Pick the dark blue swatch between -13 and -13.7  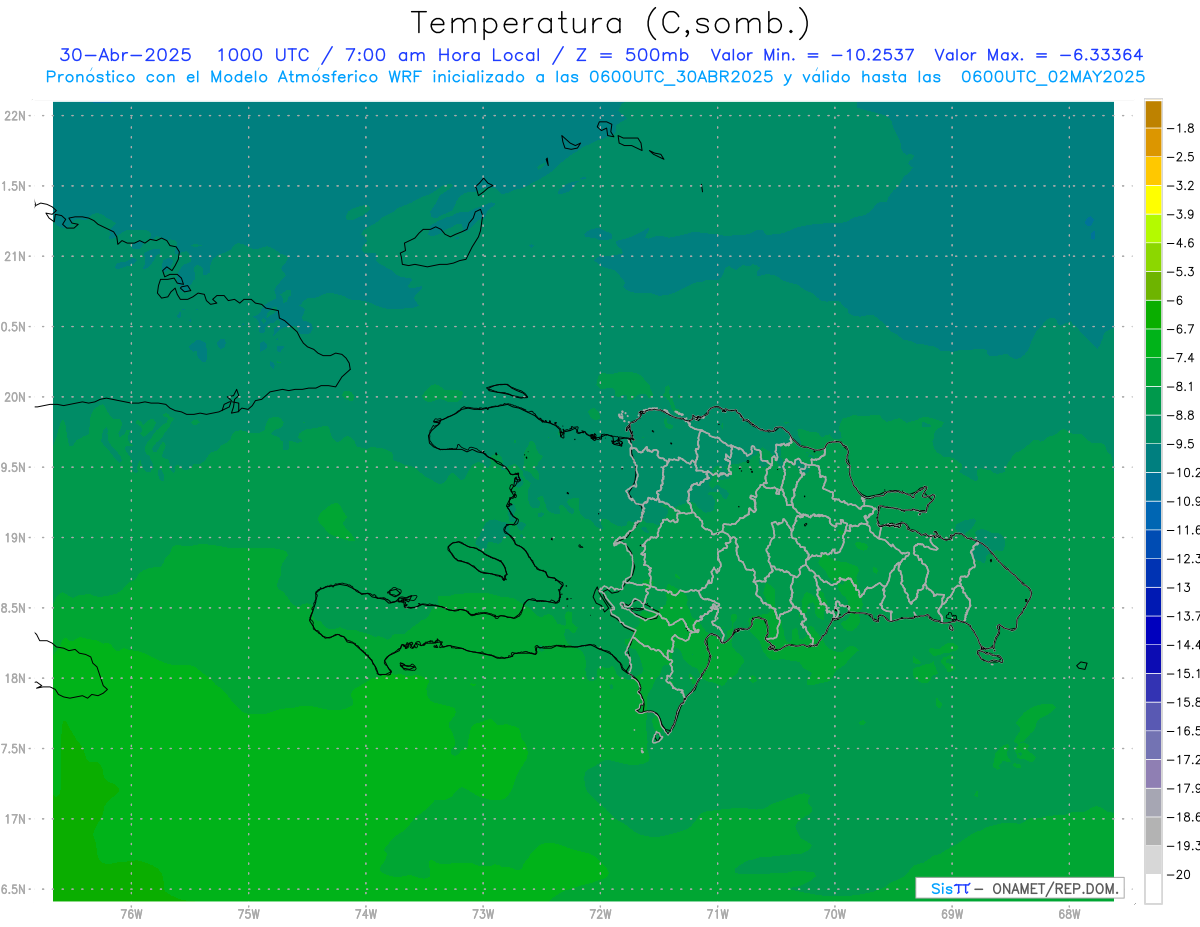coord(1153,602)
